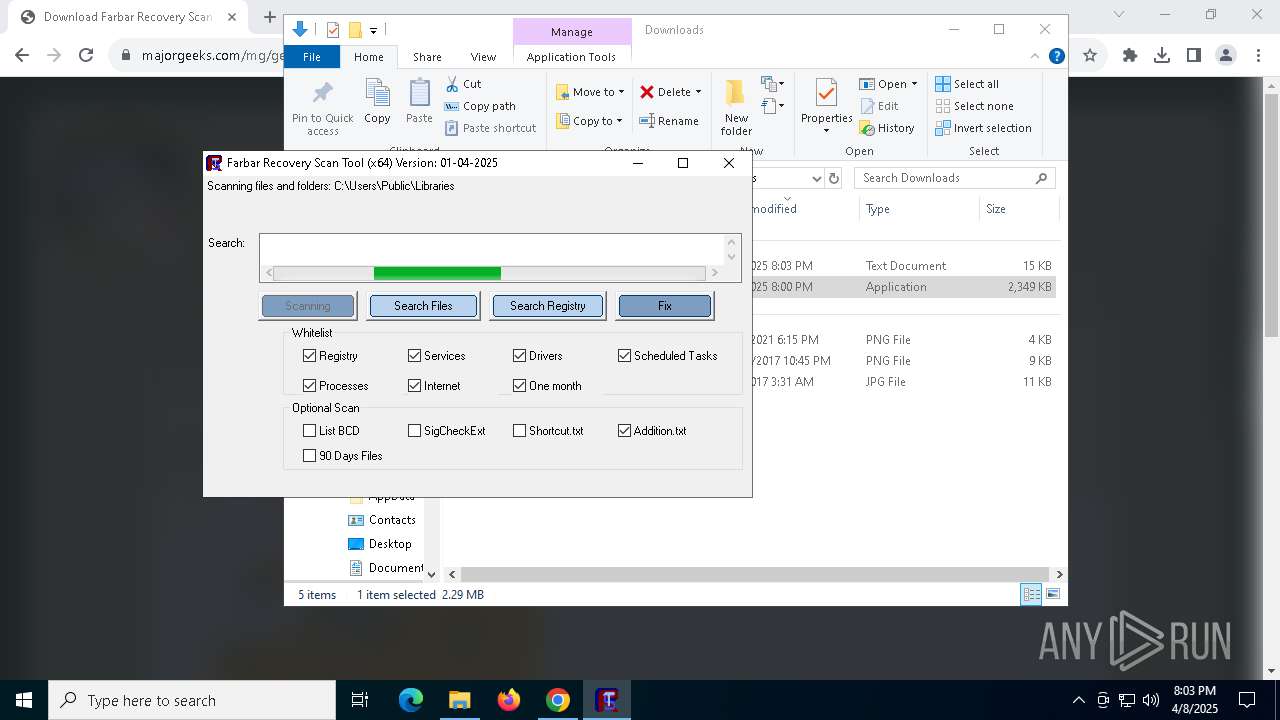Click Search Downloads field
1280x720 pixels.
click(x=954, y=178)
